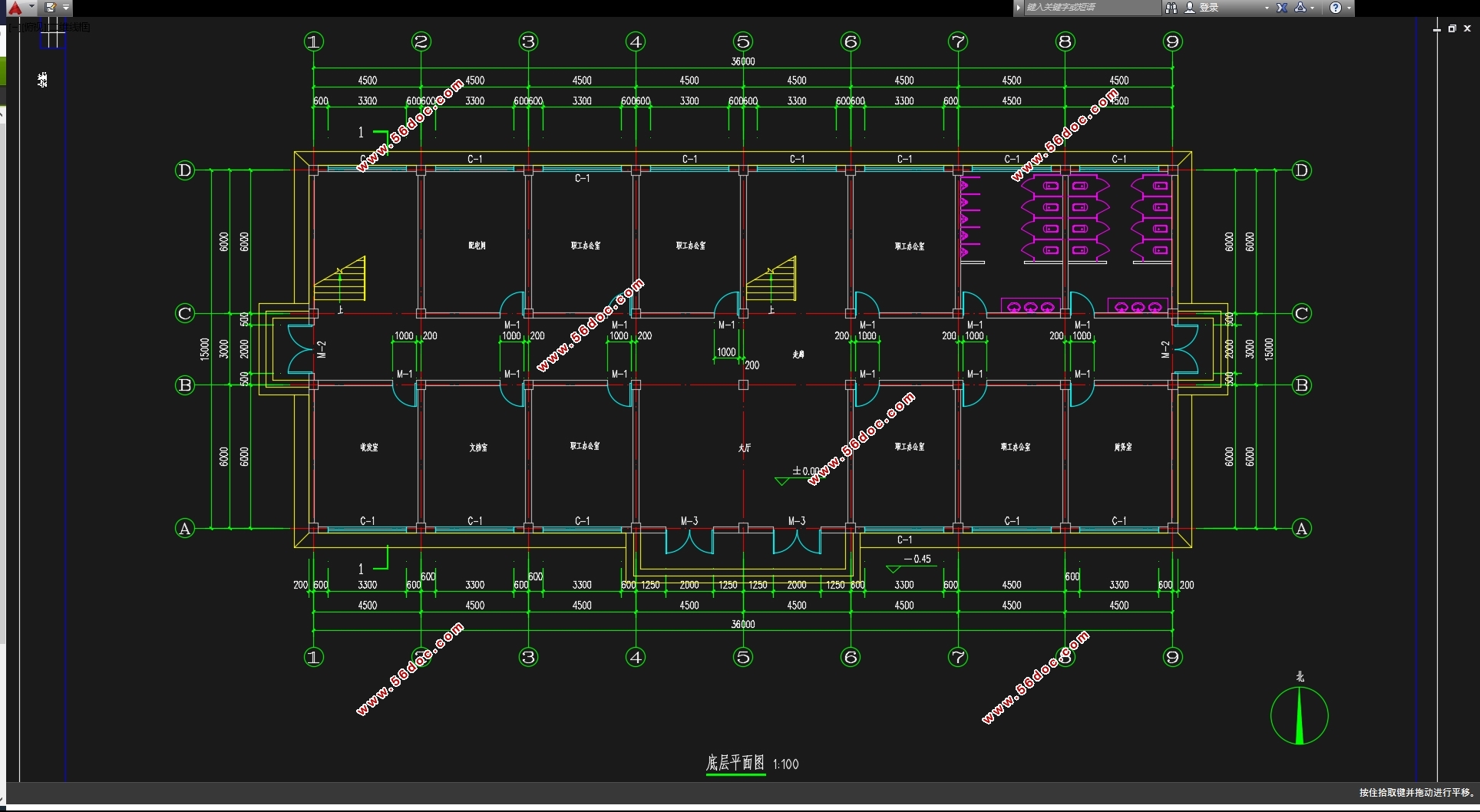
Task: Open the [-] viewport controls menu
Action: pyautogui.click(x=14, y=27)
